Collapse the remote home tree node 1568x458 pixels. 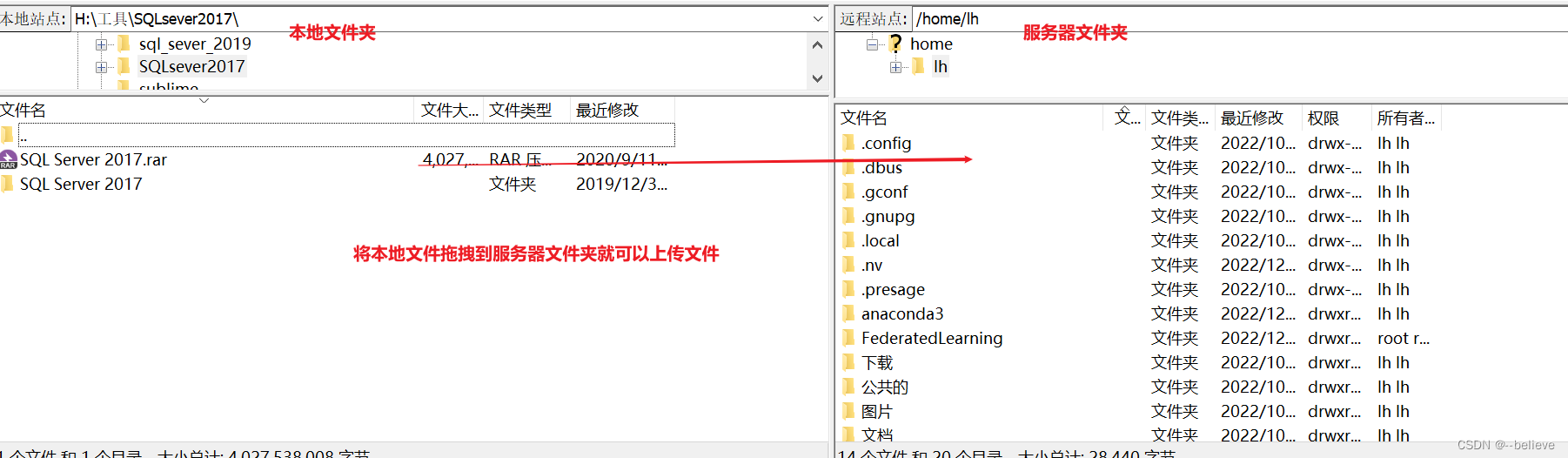click(x=872, y=44)
